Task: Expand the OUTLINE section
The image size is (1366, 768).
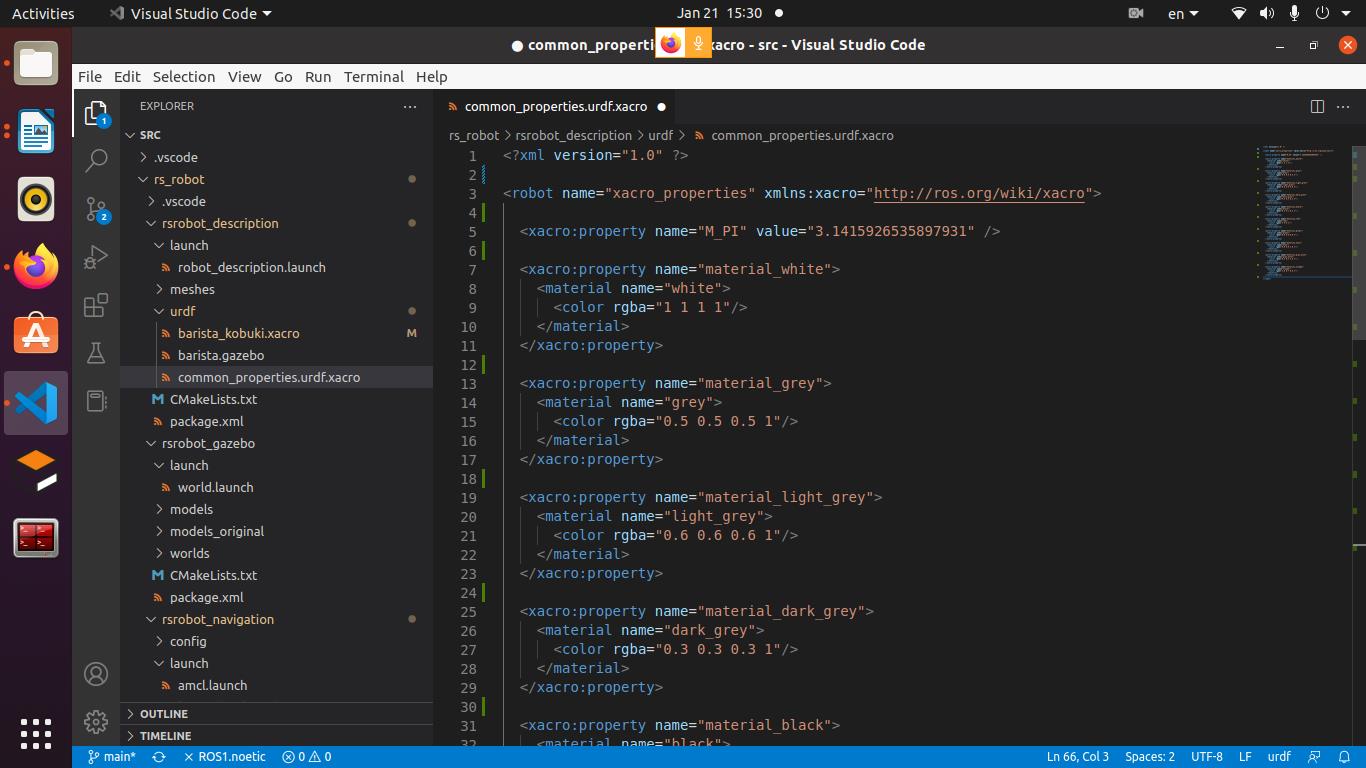Action: point(164,714)
